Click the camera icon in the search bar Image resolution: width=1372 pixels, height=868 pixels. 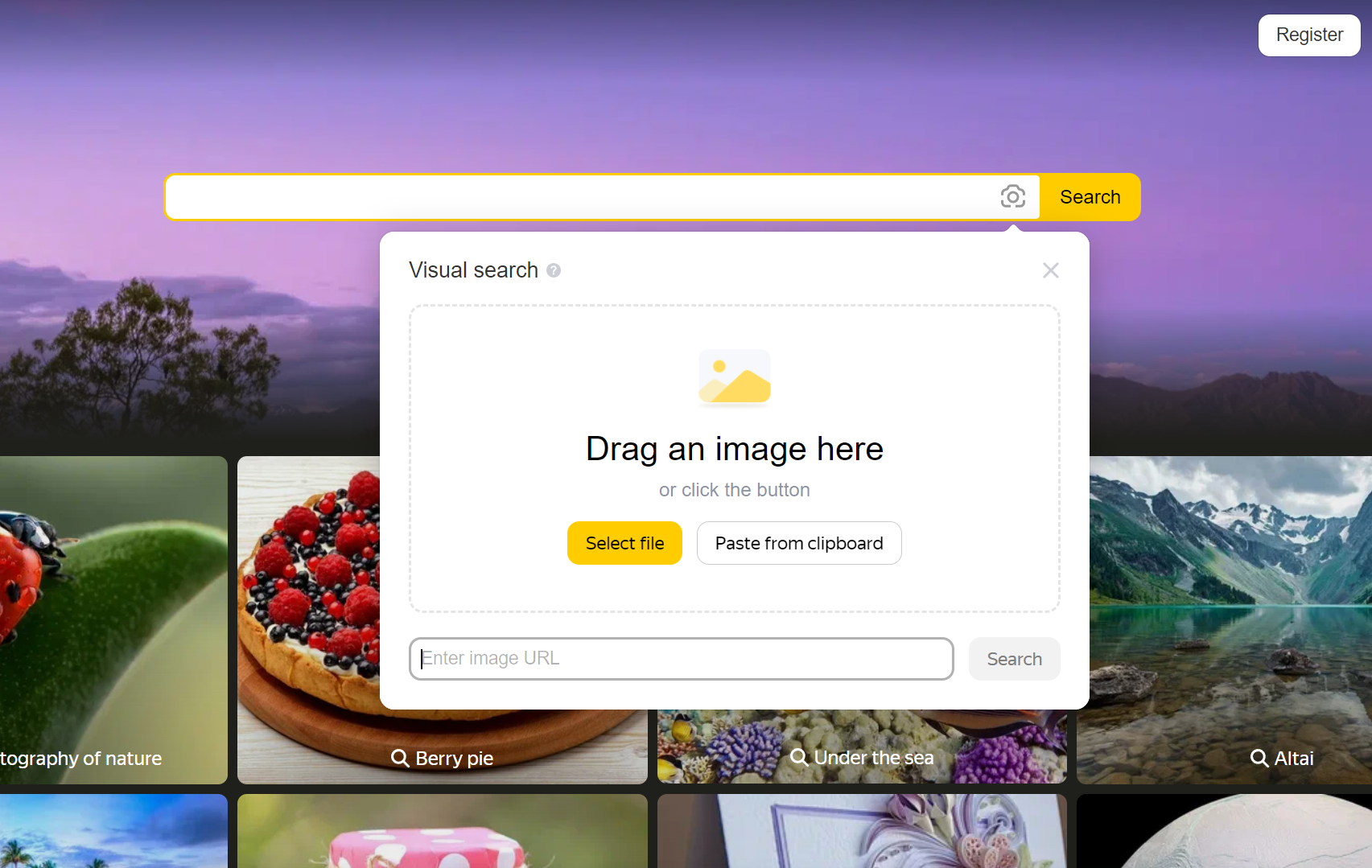tap(1012, 196)
